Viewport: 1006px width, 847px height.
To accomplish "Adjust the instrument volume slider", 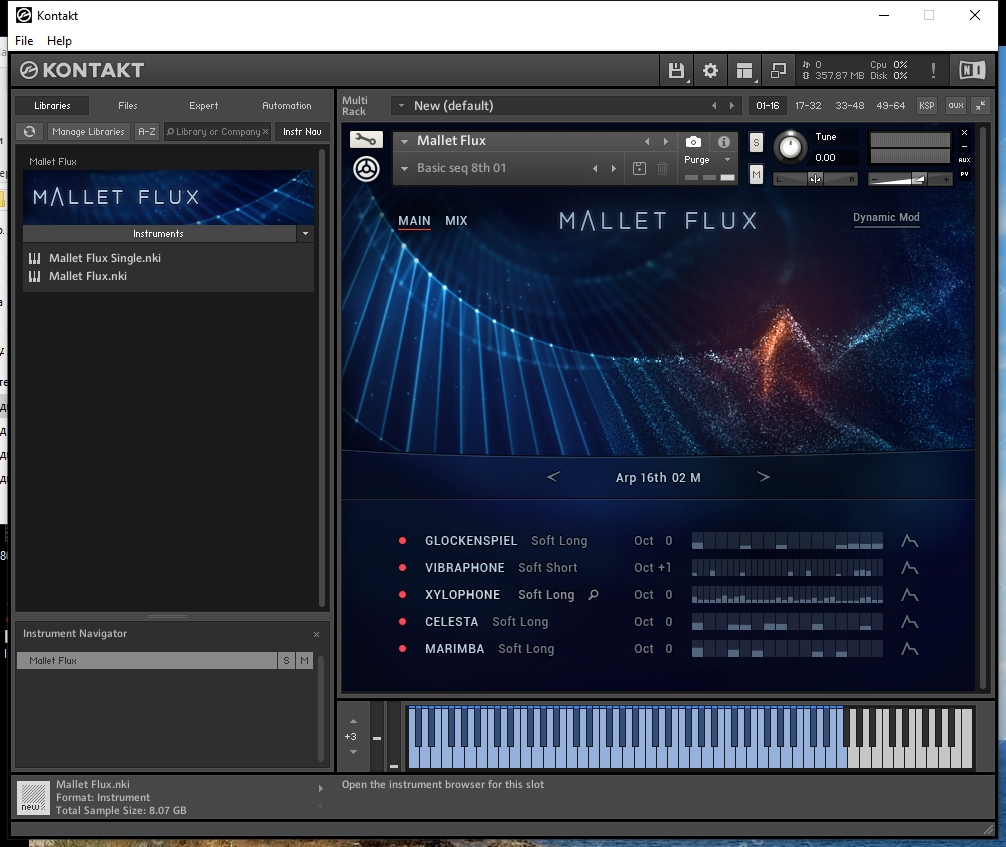I will pyautogui.click(x=910, y=179).
